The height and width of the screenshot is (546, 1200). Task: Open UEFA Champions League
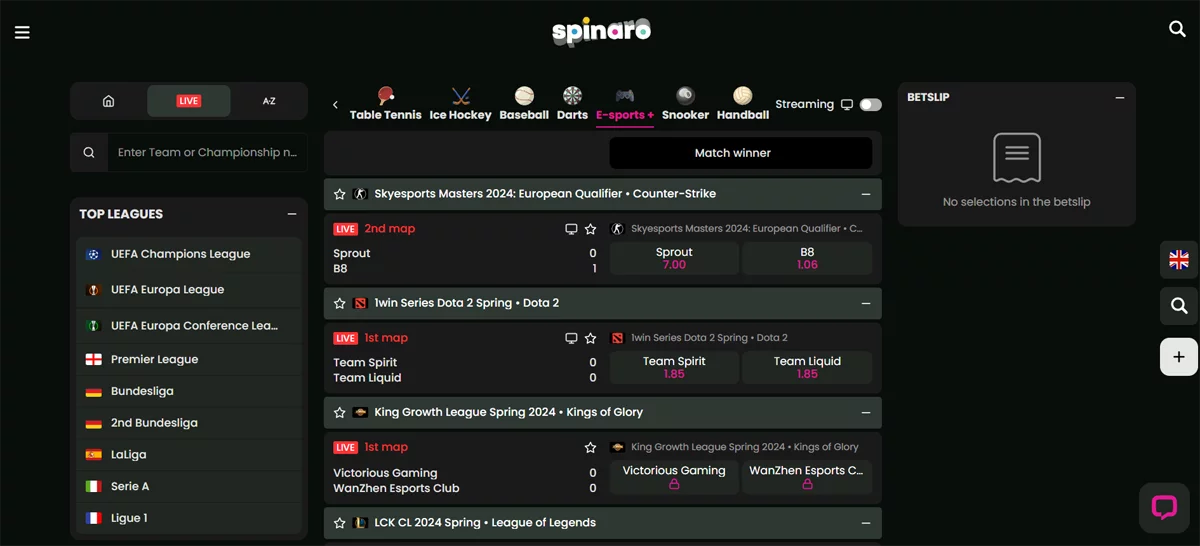[188, 254]
